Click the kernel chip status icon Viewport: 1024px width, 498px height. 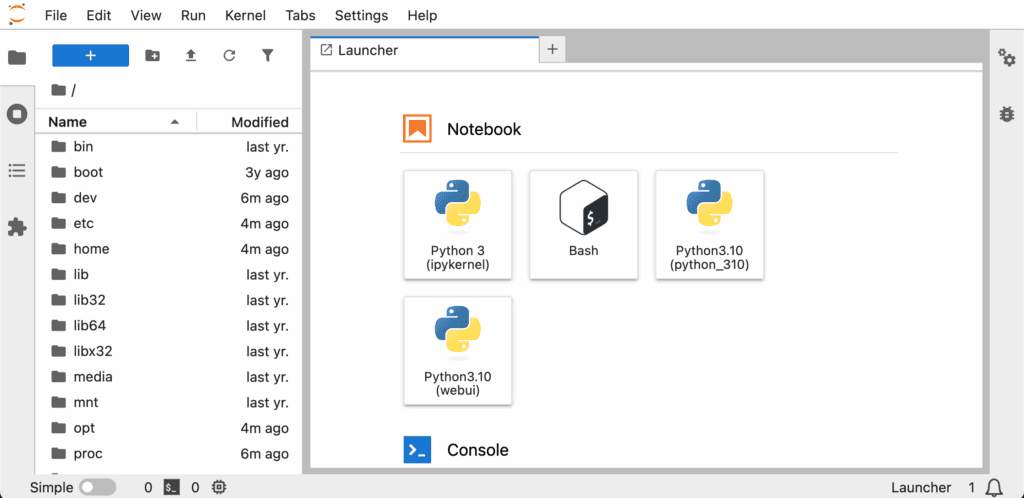pos(219,487)
